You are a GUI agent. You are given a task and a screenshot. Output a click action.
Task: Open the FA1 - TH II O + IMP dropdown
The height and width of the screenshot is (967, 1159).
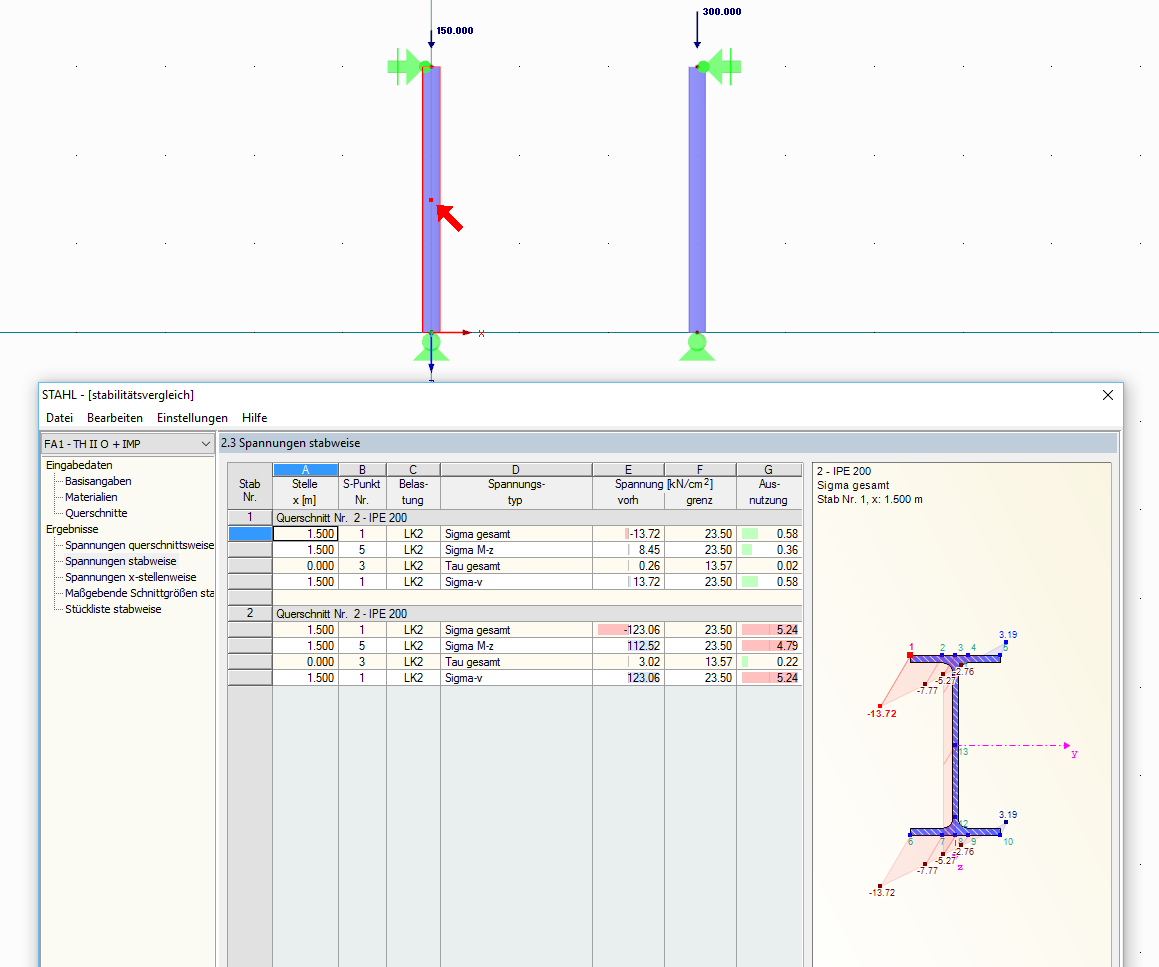tap(127, 444)
